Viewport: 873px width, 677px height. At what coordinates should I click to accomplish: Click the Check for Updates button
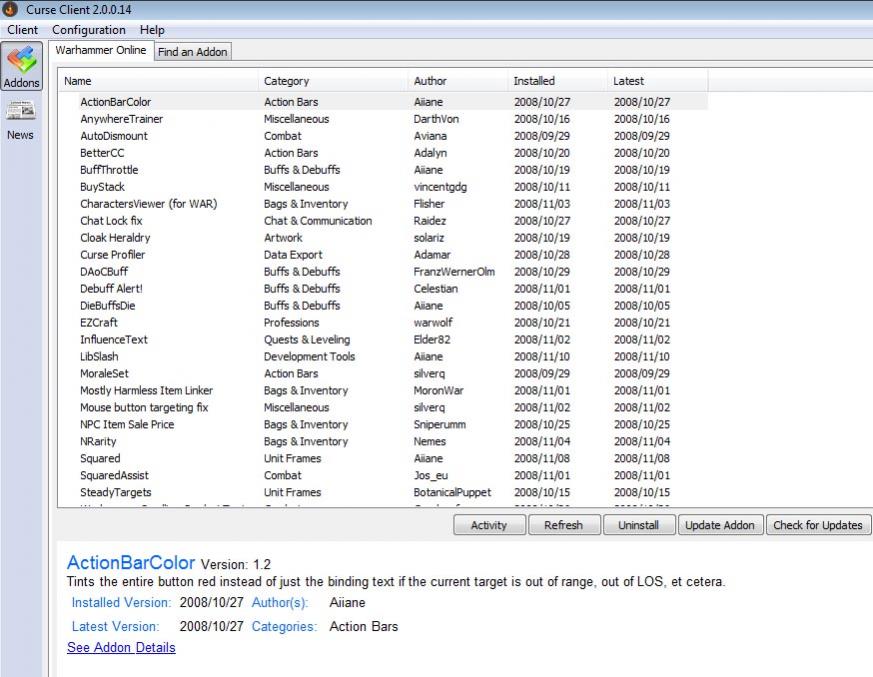point(818,525)
